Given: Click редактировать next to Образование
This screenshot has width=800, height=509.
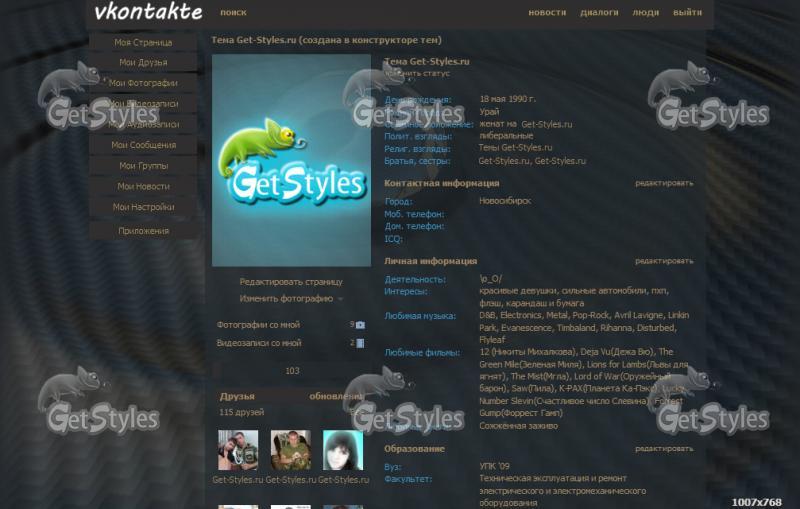Looking at the screenshot, I should [664, 449].
